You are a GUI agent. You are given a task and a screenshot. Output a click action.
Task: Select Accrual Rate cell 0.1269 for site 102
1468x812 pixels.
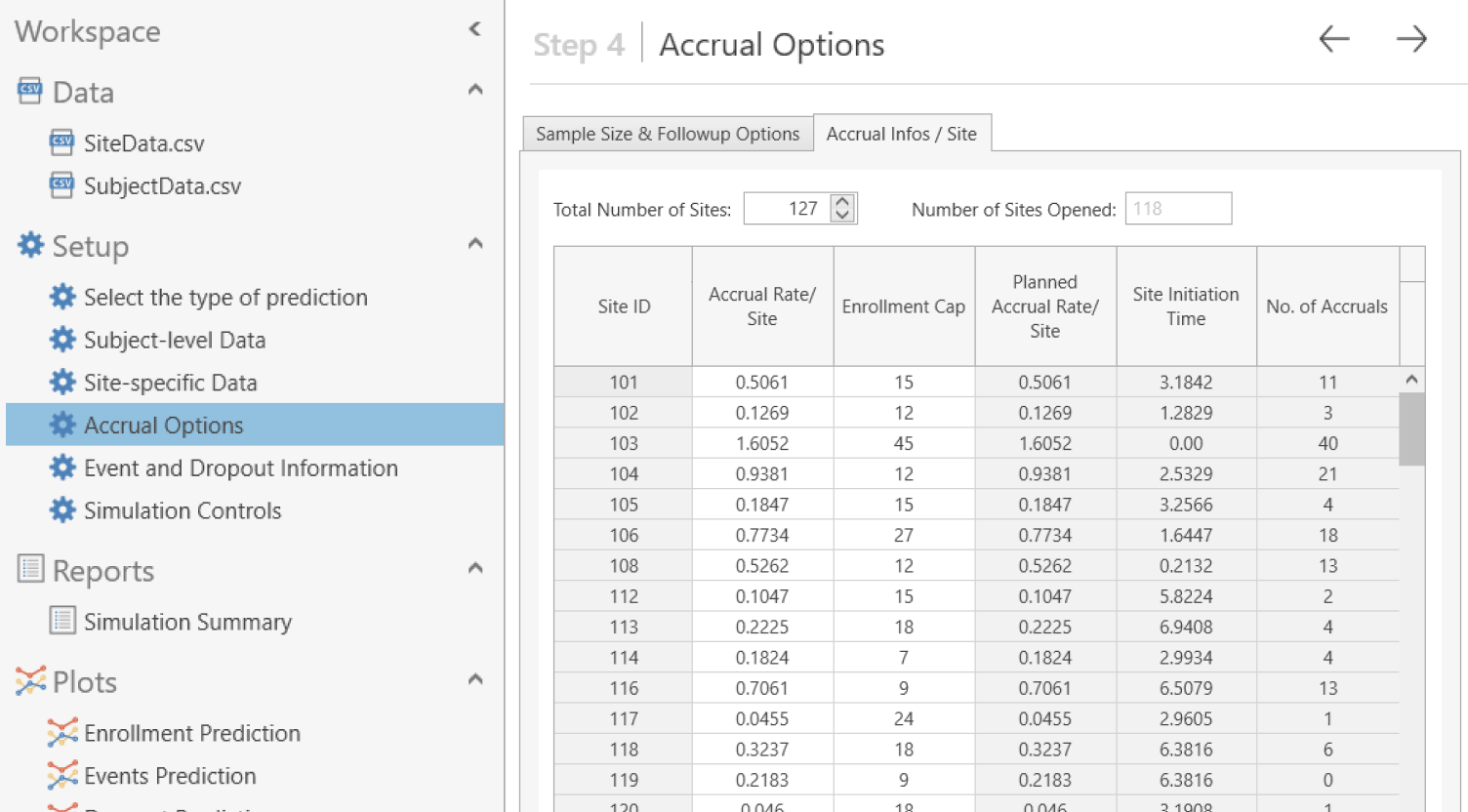[762, 413]
